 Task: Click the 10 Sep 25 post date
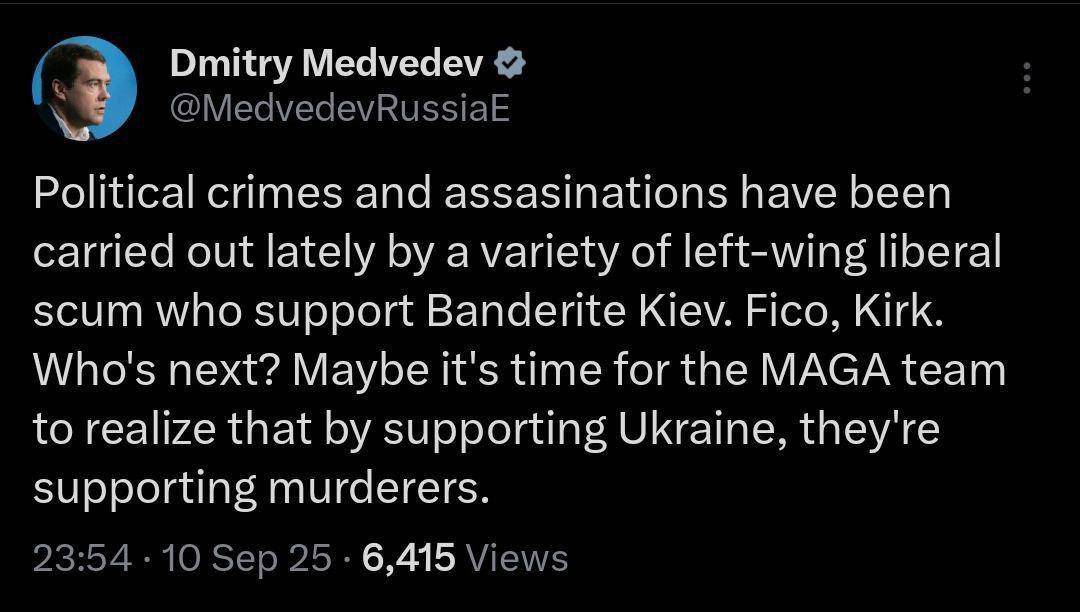[247, 558]
